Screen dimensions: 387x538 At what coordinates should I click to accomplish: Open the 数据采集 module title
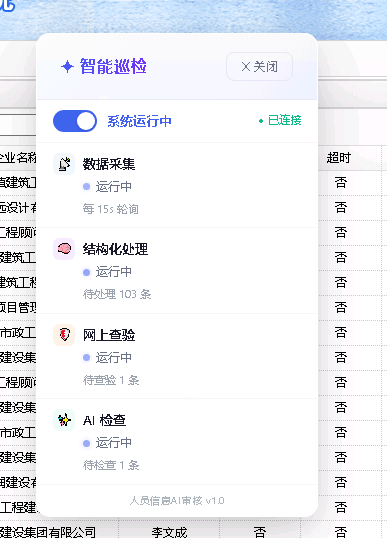[109, 164]
